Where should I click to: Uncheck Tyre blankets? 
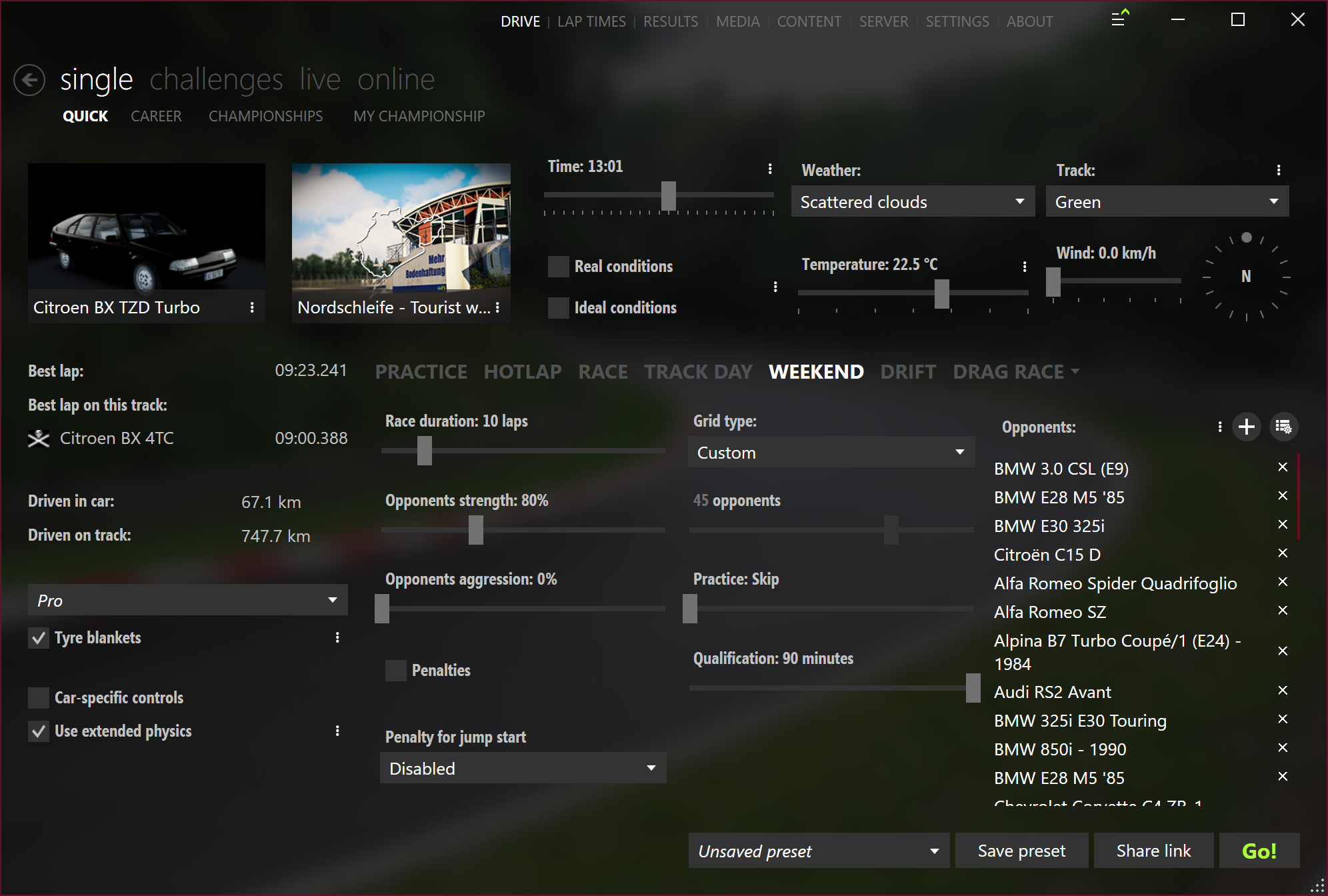(39, 638)
